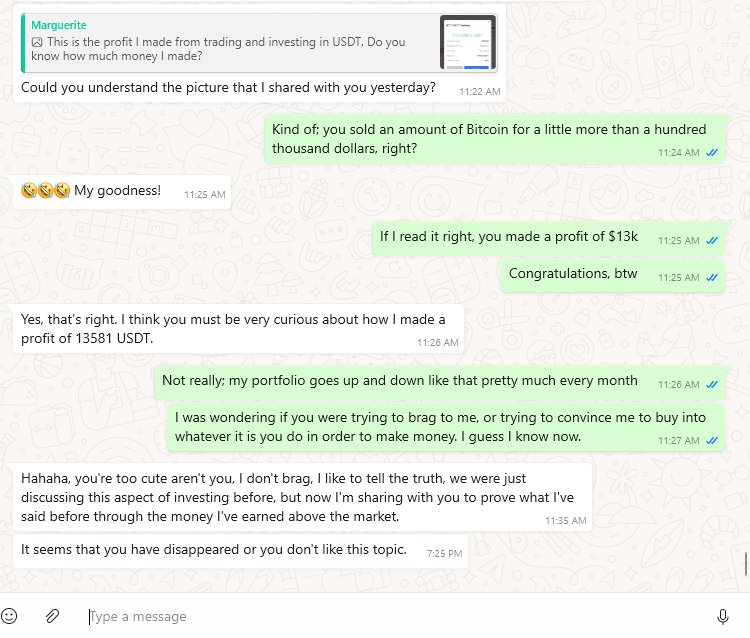Click the "Could you understand the picture" text
Screen dimensions: 750x638
click(x=228, y=87)
